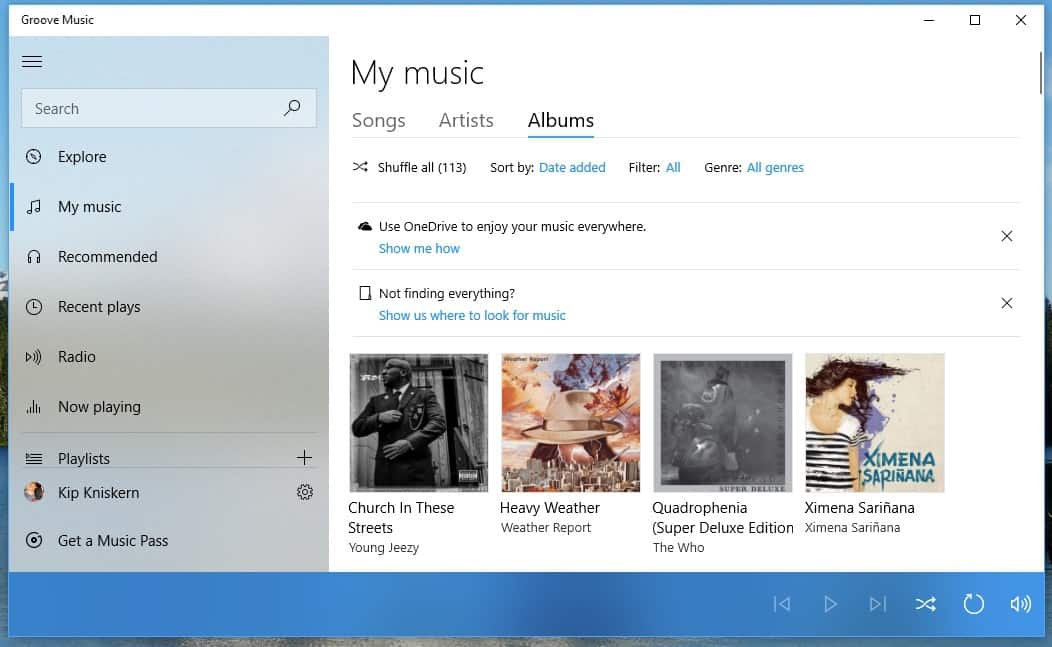Viewport: 1052px width, 647px height.
Task: Click next track button
Action: [x=878, y=604]
